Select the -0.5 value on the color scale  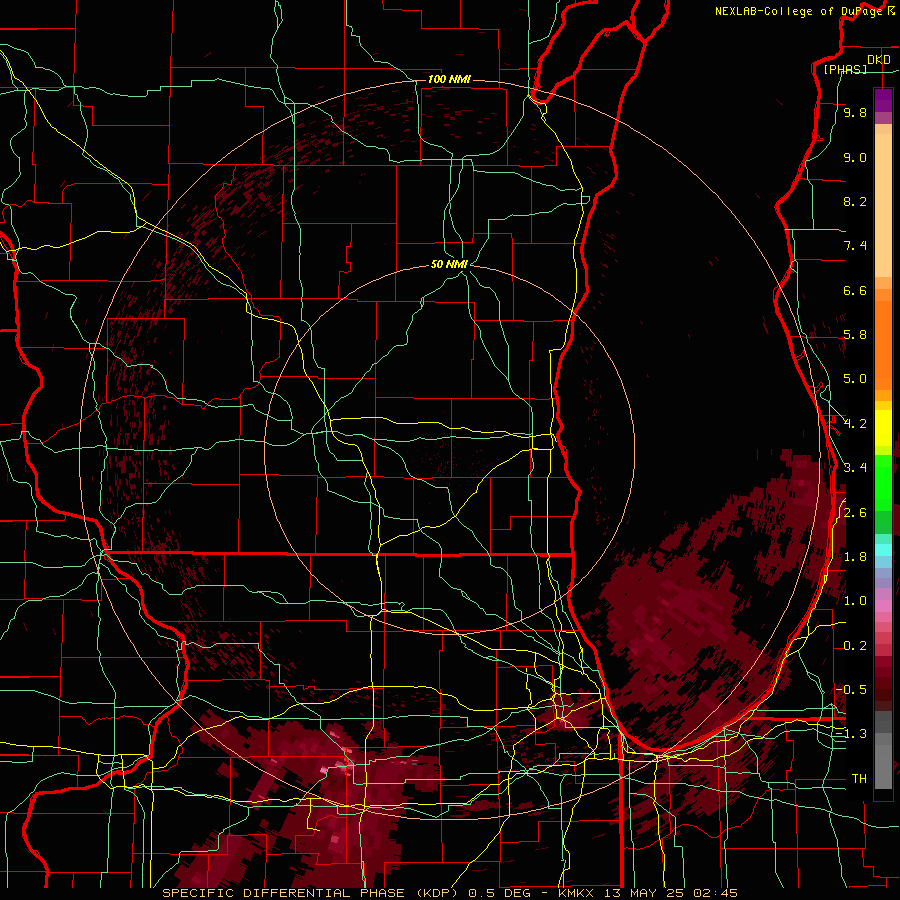(x=851, y=689)
